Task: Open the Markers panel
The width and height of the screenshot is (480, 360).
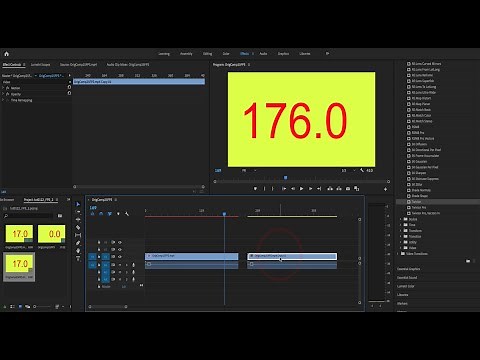Action: point(402,304)
